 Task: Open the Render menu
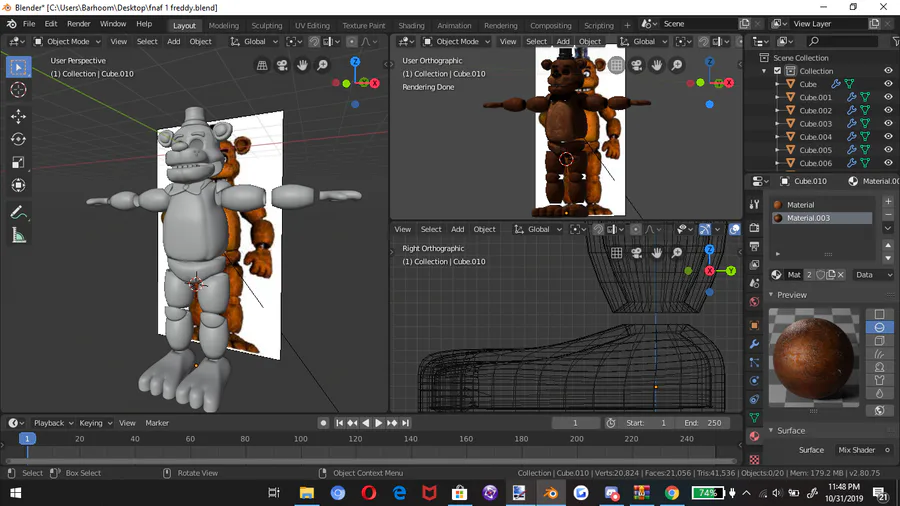[x=78, y=24]
